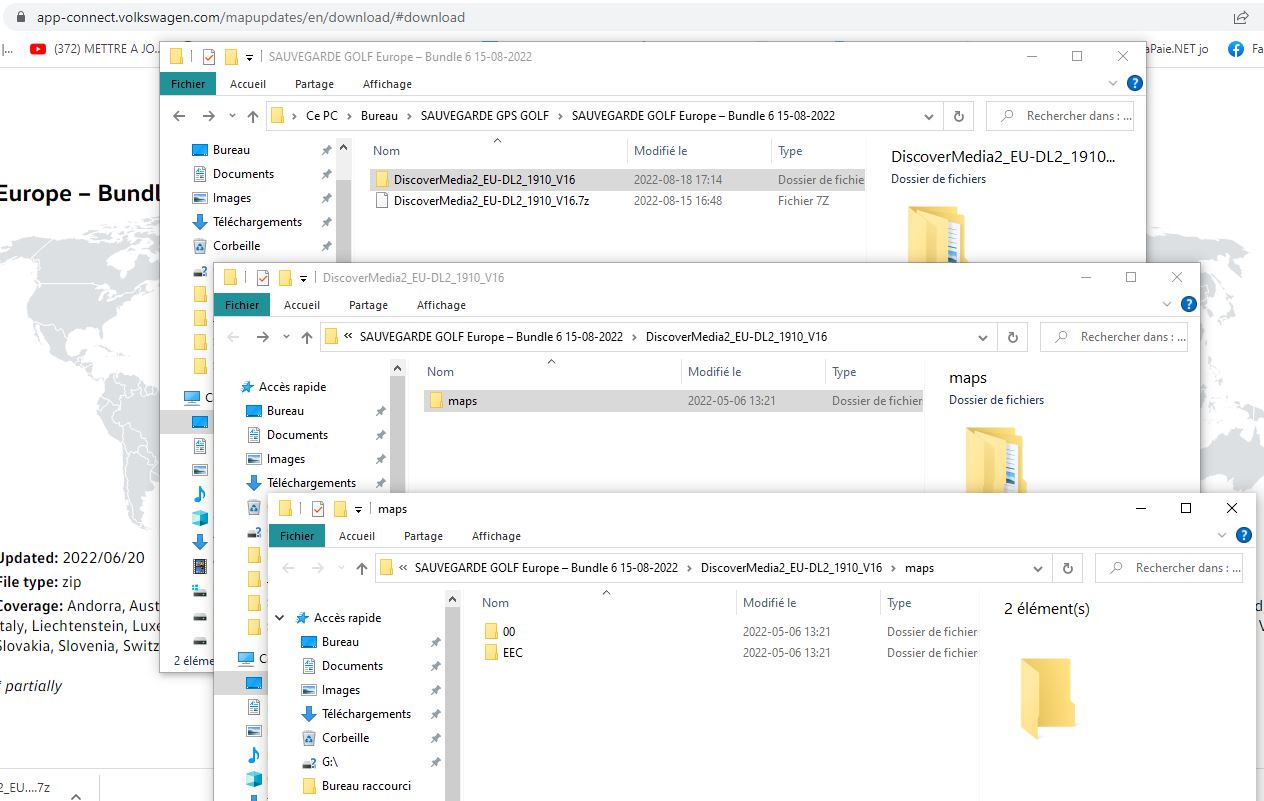Open Affichage tab in DiscoverMedia2 window

pos(441,305)
